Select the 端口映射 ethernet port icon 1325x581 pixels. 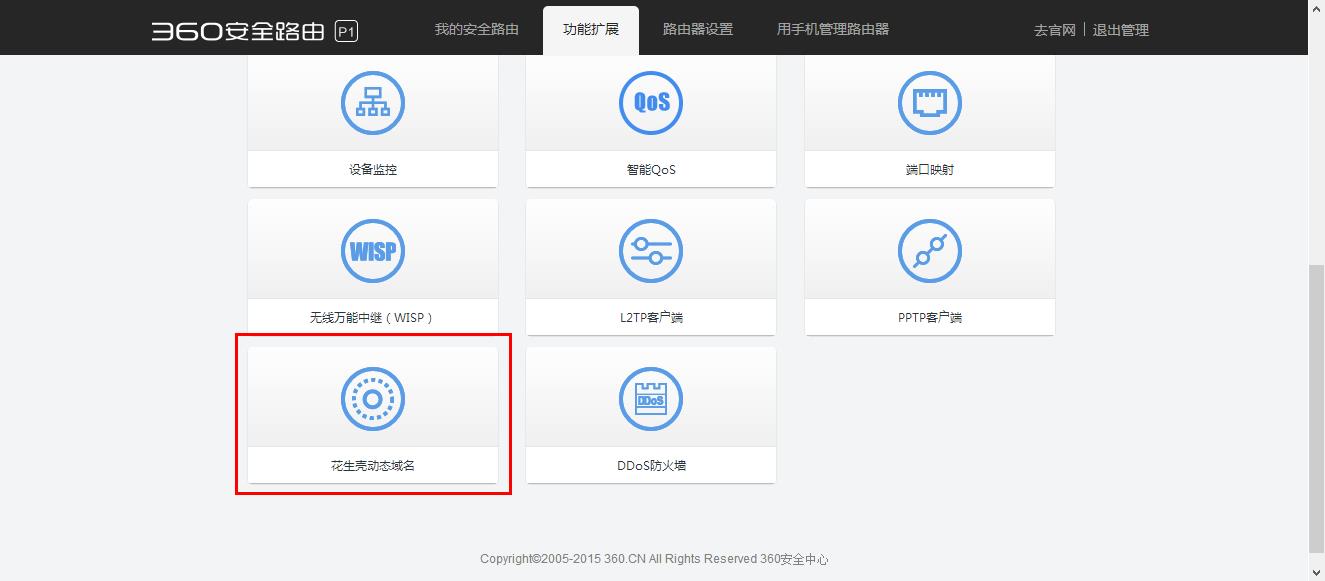coord(929,102)
